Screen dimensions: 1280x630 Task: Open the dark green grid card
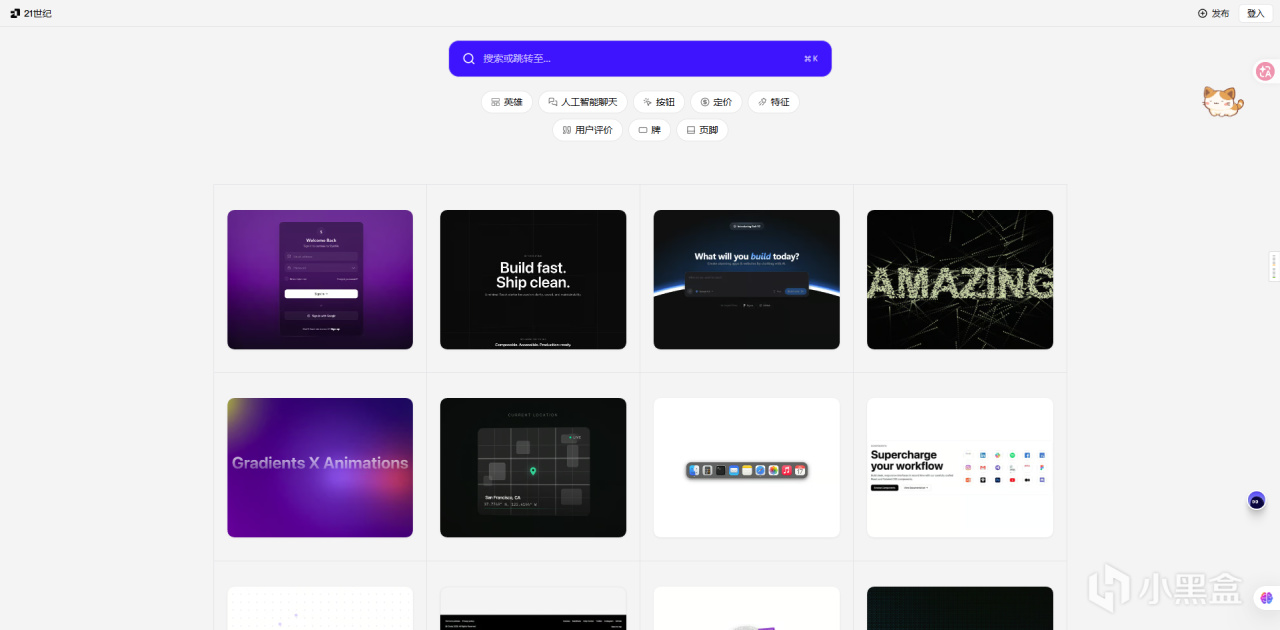(960, 608)
